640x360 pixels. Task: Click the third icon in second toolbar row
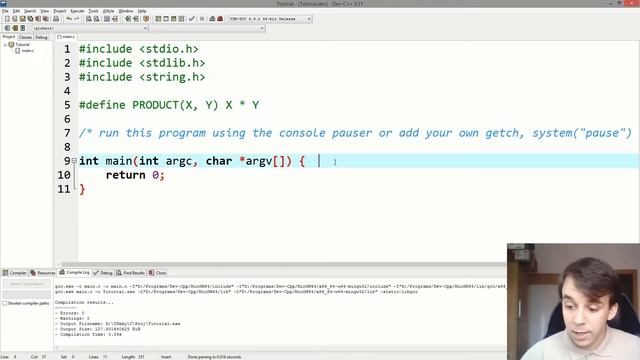tap(22, 28)
